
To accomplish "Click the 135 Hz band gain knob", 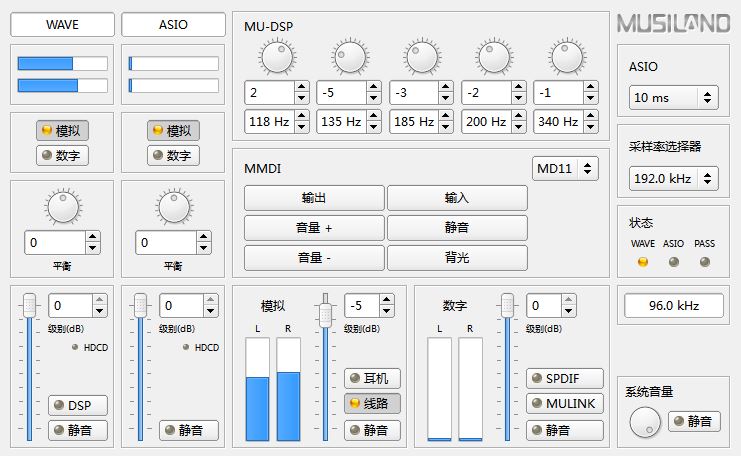I will pyautogui.click(x=350, y=57).
